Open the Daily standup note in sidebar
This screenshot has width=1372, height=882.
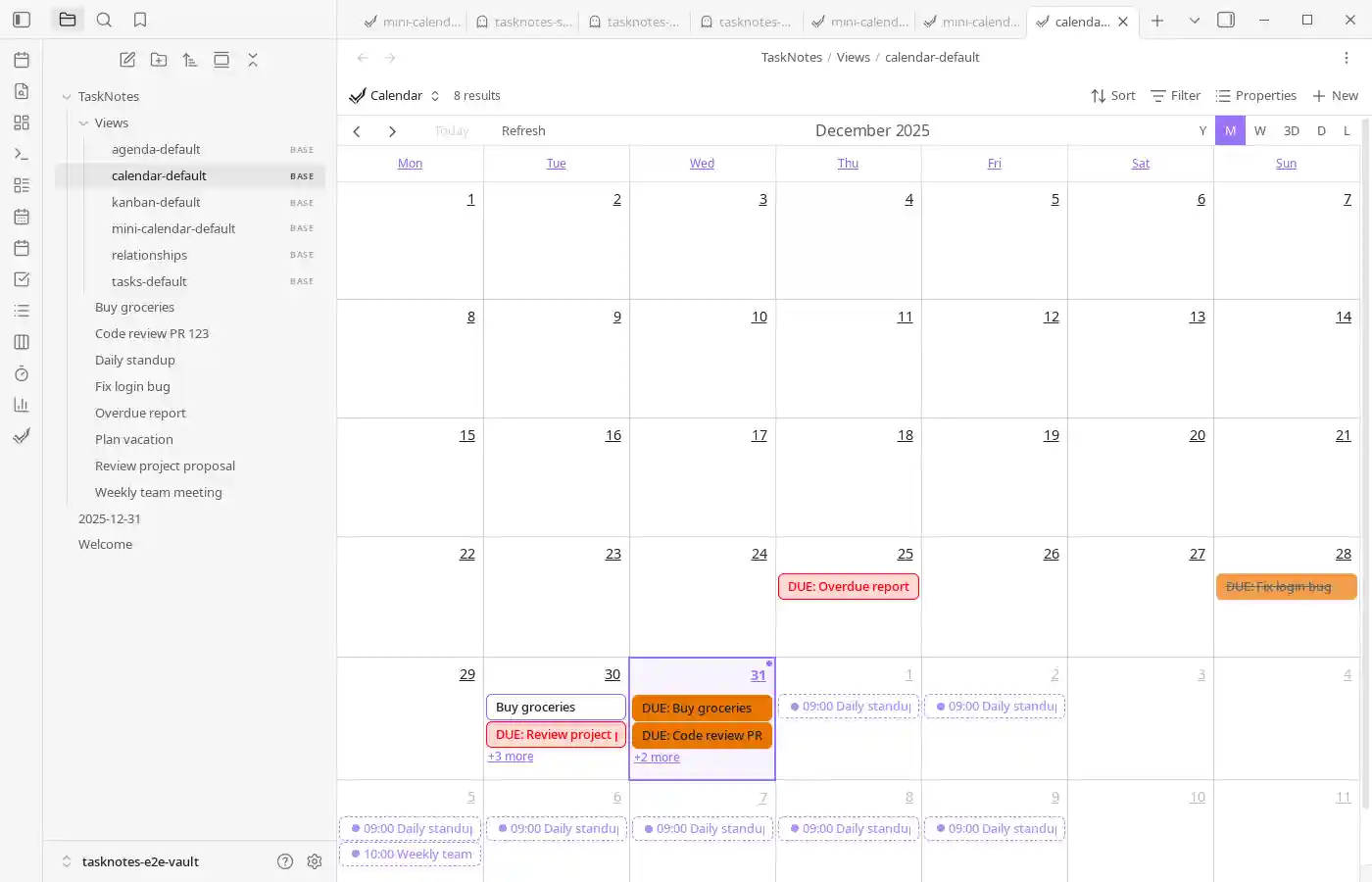click(134, 360)
